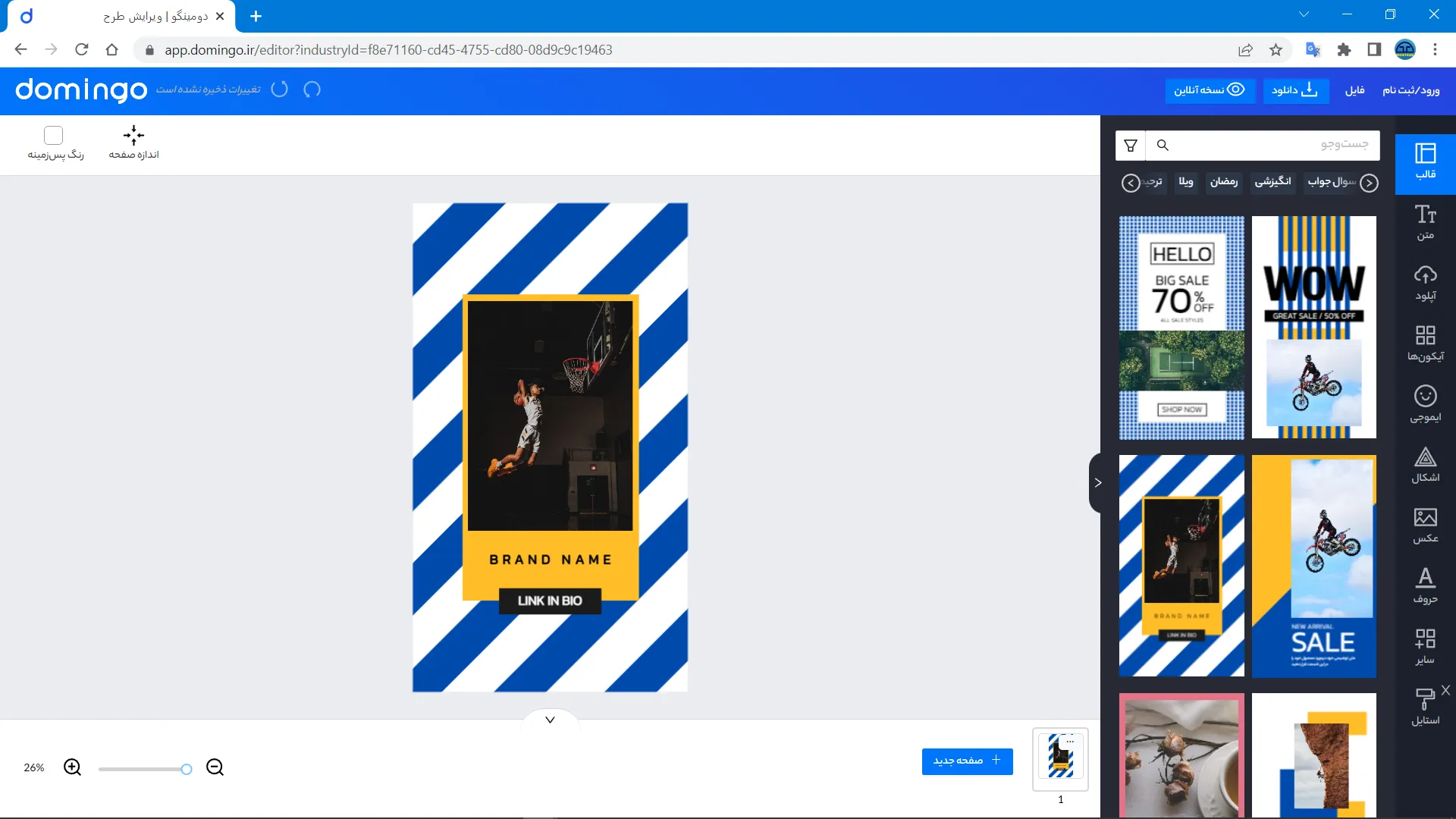
Task: Open page 1 thumbnail options (three dots)
Action: coord(1070,741)
